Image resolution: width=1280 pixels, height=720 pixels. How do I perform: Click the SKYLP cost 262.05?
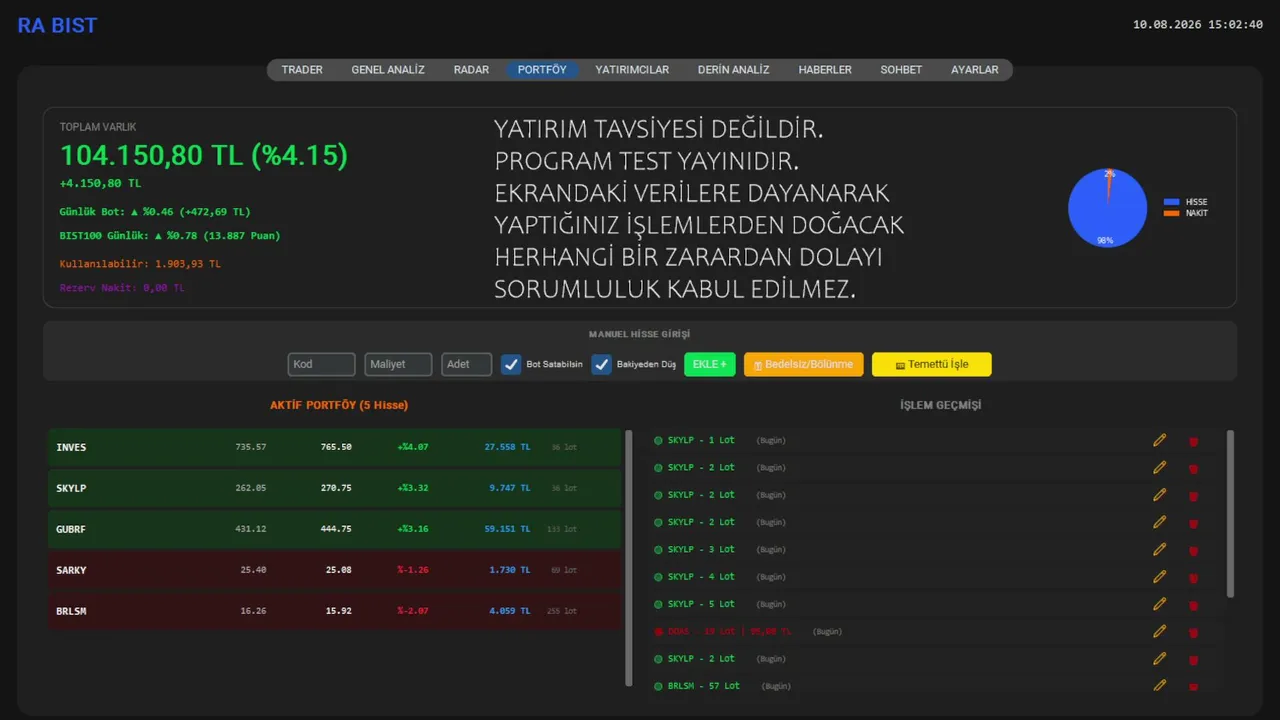(x=251, y=488)
